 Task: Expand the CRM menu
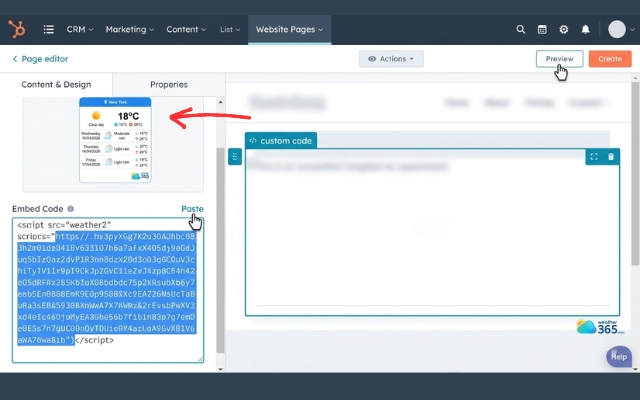click(80, 29)
